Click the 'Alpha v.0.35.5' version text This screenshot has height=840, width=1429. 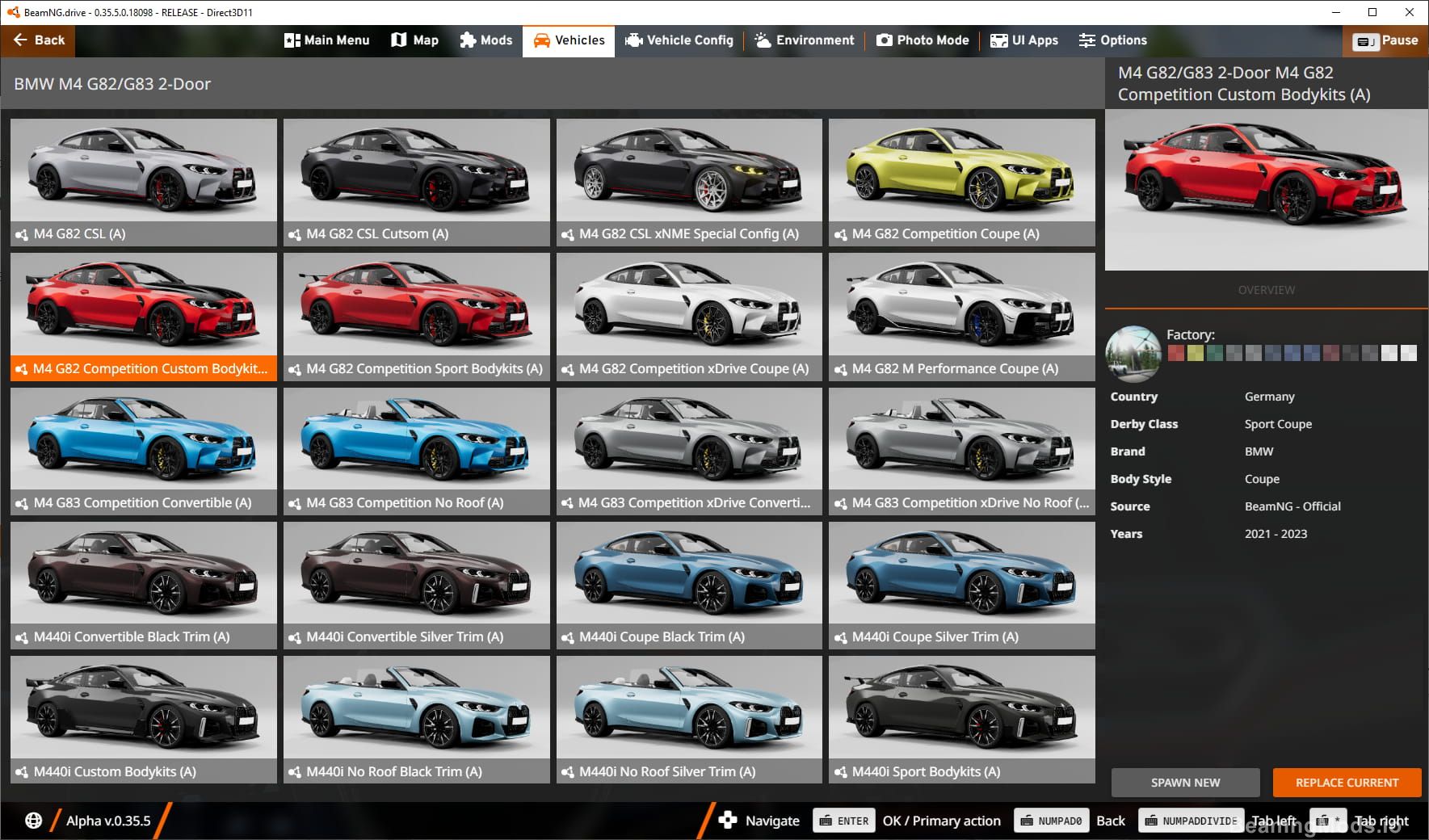point(108,821)
